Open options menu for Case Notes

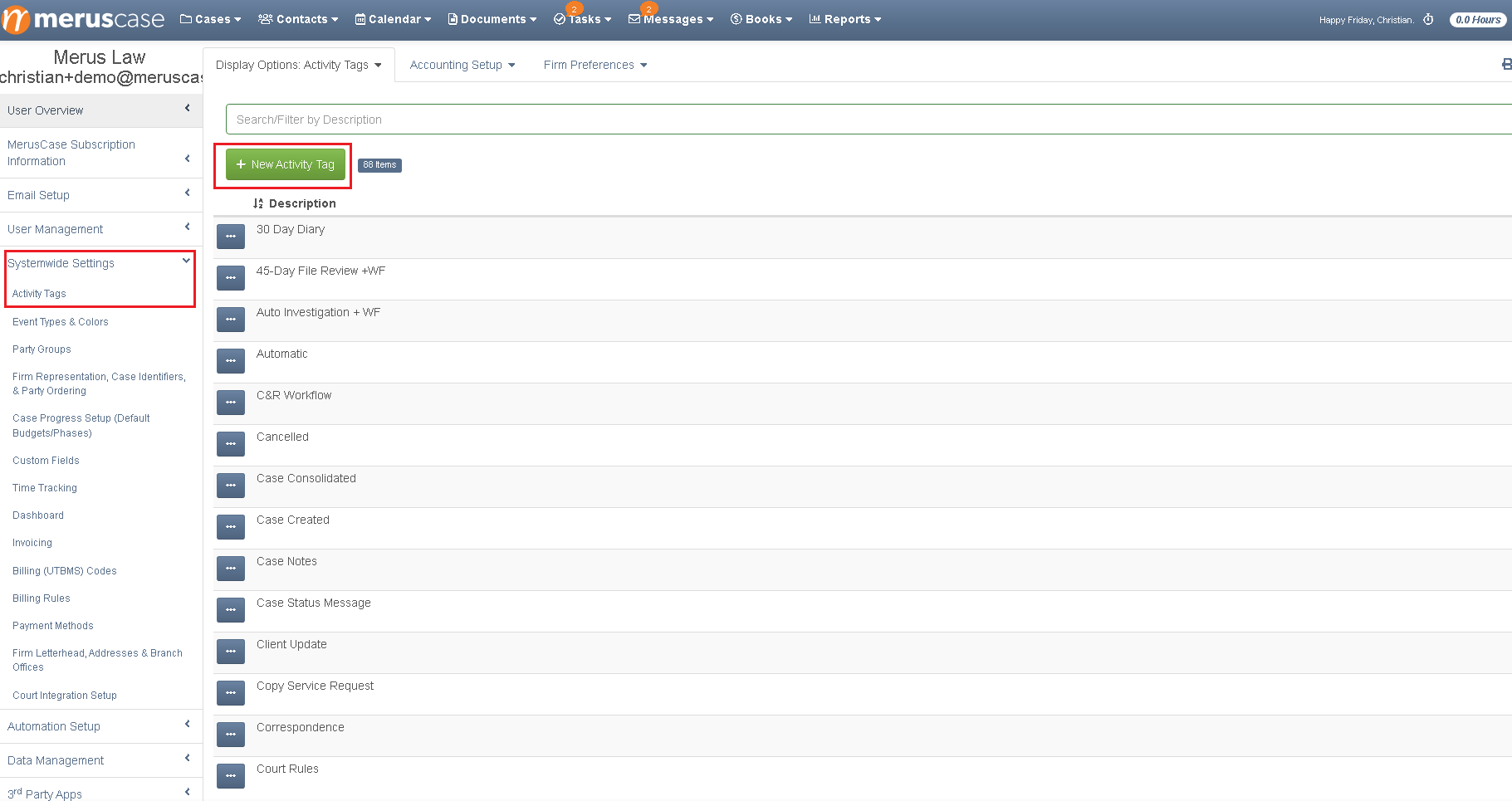[231, 569]
